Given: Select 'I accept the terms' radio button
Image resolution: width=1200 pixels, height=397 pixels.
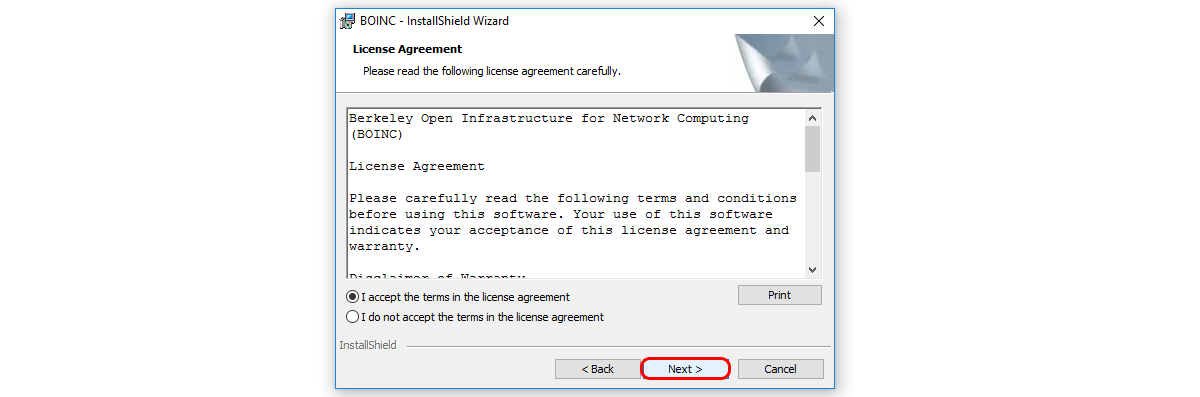Looking at the screenshot, I should pos(352,297).
